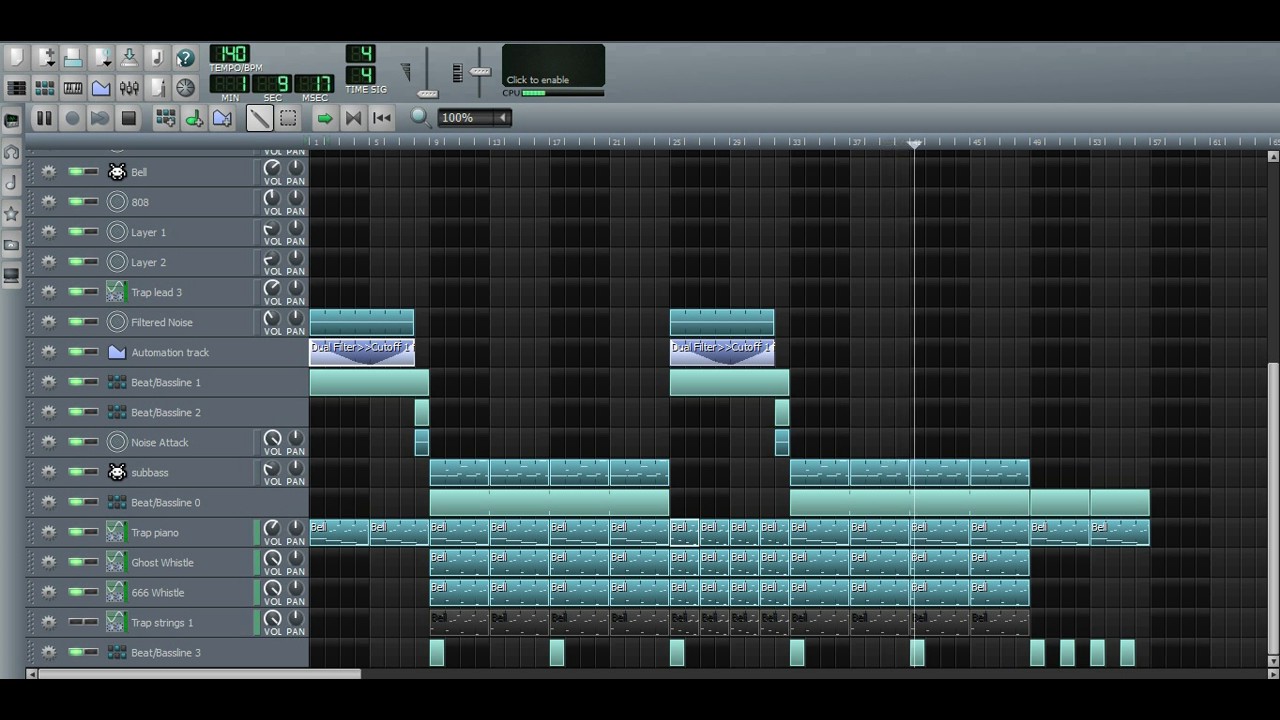Open My Computer sidebar tab

pos(12,276)
